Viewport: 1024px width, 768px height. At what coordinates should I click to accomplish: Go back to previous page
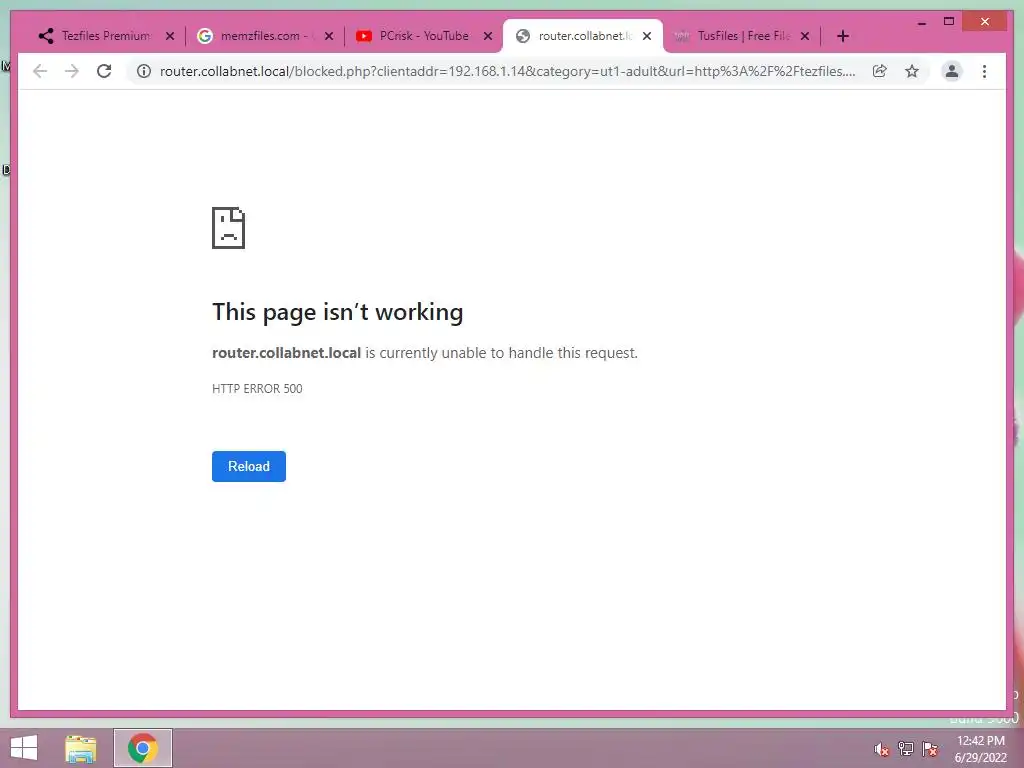[x=40, y=71]
